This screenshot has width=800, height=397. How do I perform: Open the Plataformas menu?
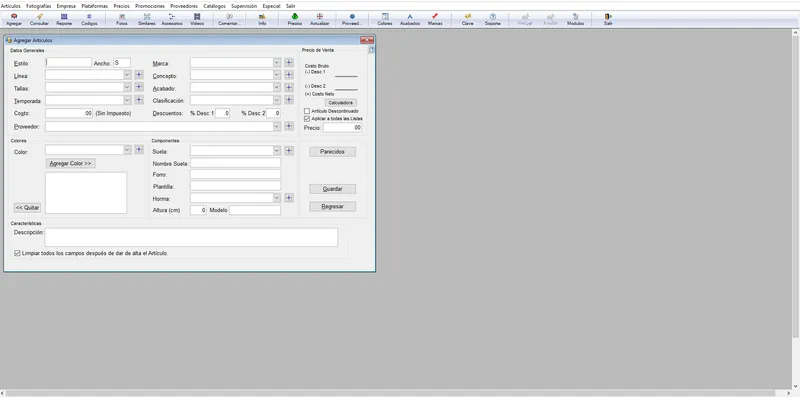(x=95, y=6)
